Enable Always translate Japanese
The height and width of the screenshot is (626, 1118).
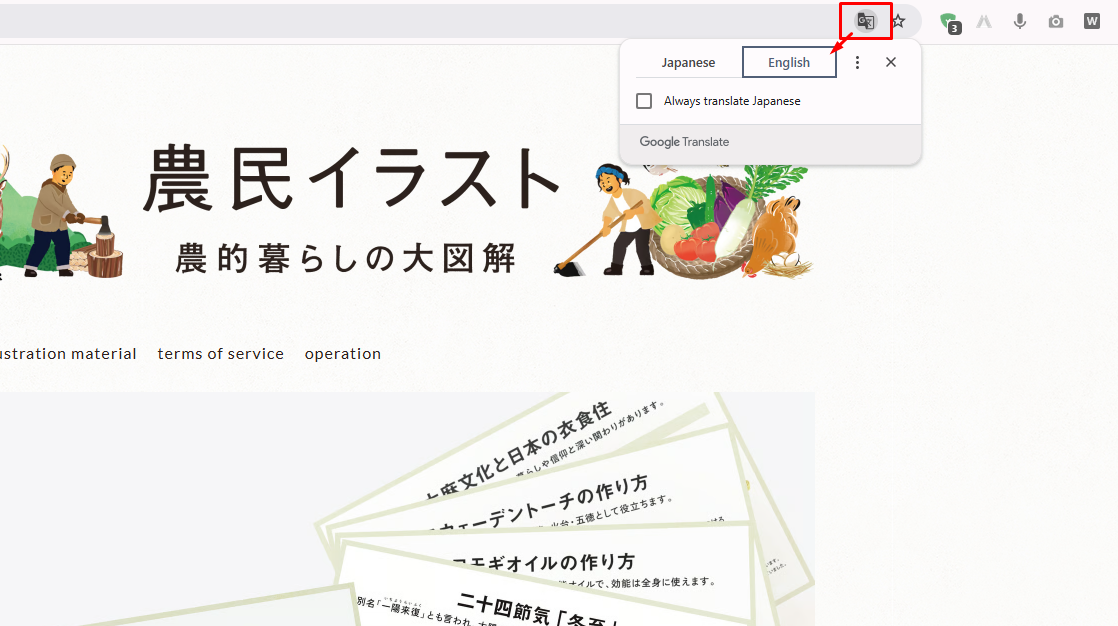click(x=644, y=100)
